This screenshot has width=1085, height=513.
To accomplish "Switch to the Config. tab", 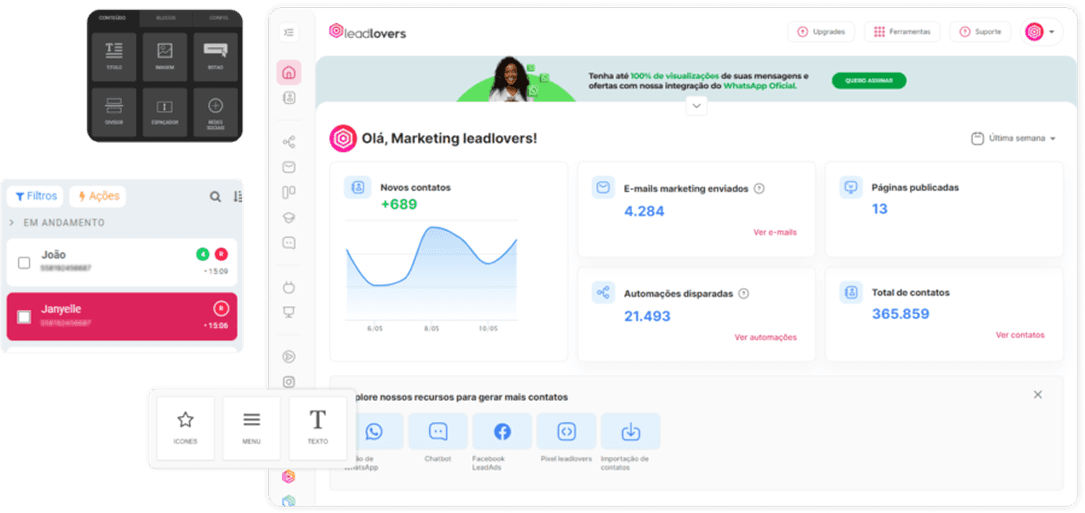I will [x=216, y=17].
